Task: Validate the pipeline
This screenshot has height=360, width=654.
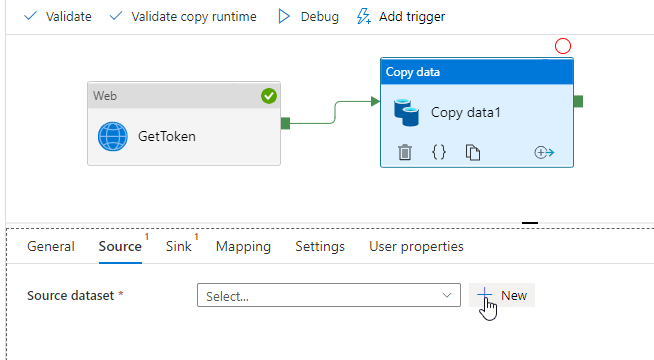Action: point(58,16)
